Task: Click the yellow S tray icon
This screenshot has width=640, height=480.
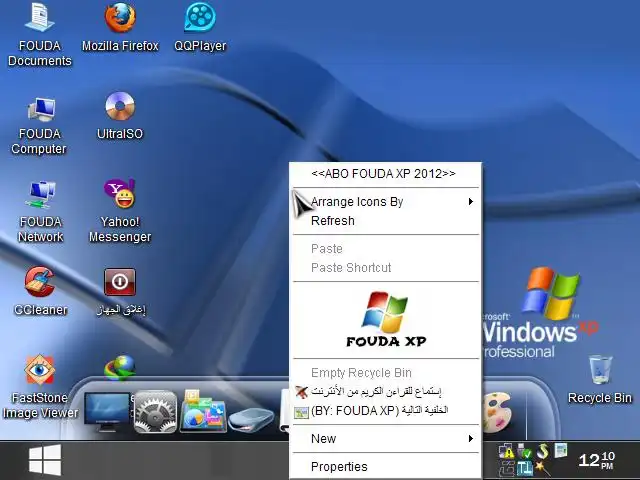Action: pos(543,451)
